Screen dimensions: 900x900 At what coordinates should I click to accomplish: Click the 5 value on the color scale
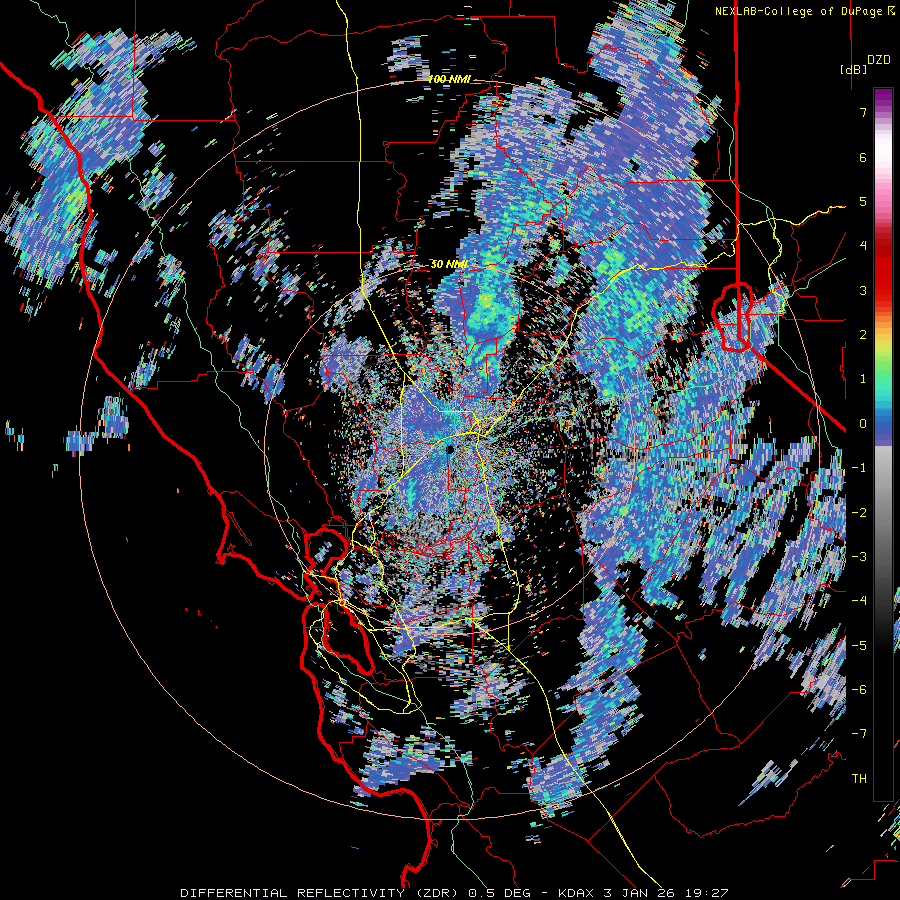point(863,201)
